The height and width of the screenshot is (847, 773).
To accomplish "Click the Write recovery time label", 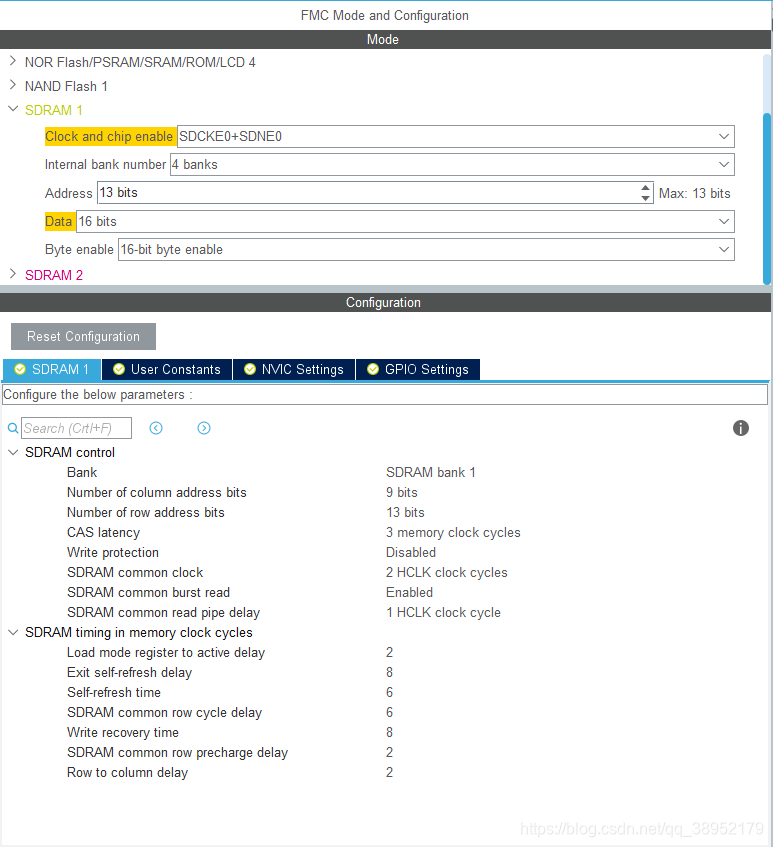I will 123,732.
